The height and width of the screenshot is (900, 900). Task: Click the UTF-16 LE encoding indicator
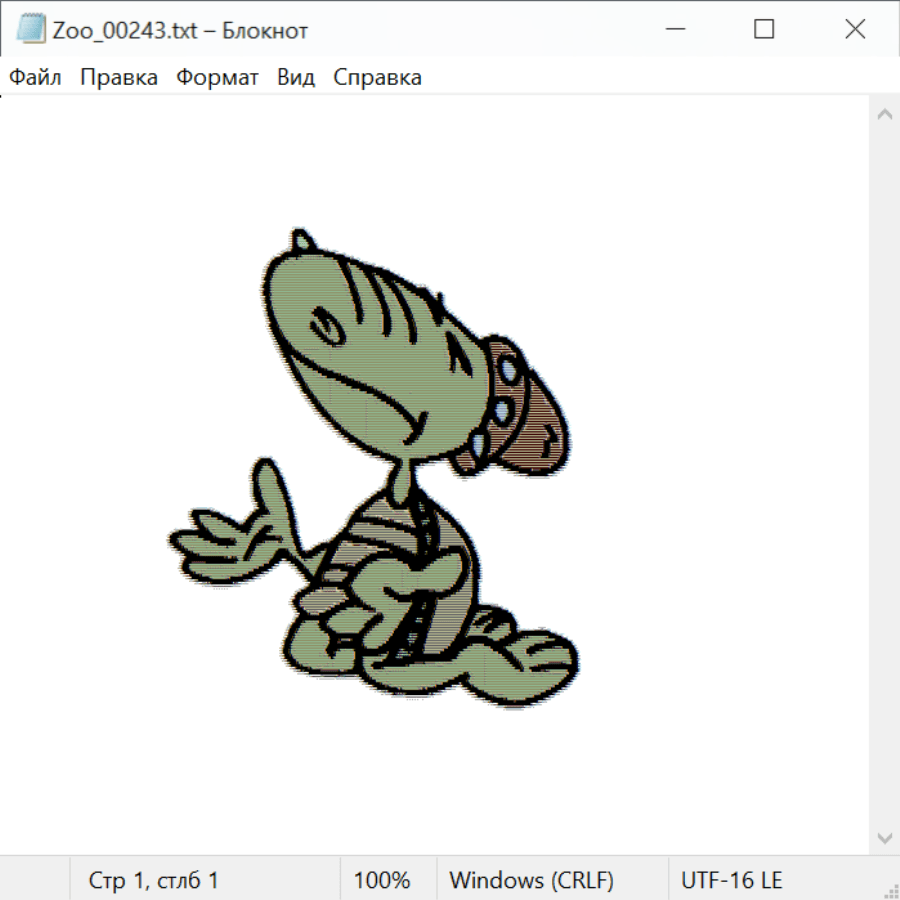coord(731,880)
